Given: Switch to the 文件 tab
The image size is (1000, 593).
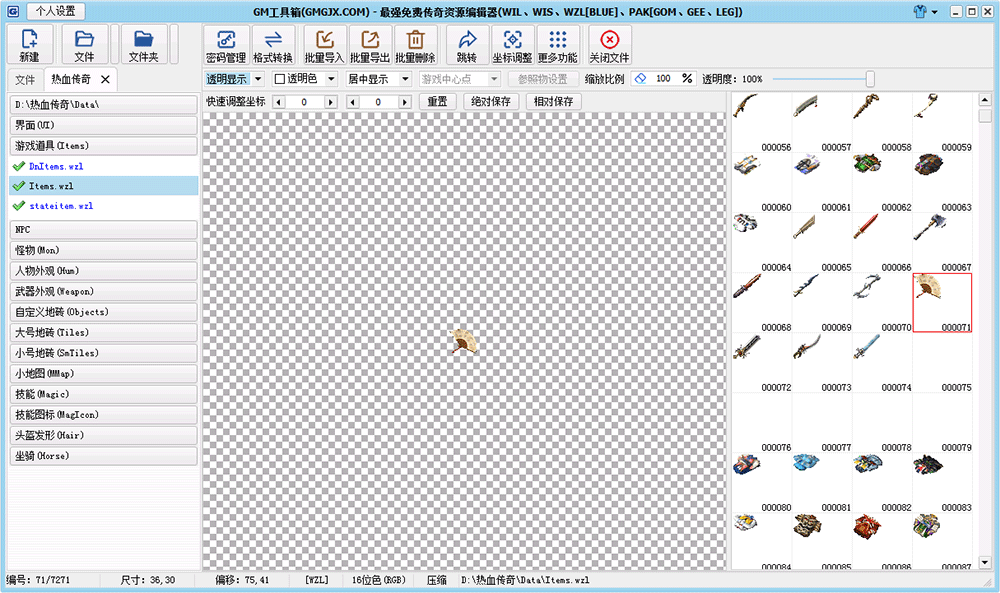Looking at the screenshot, I should (24, 79).
